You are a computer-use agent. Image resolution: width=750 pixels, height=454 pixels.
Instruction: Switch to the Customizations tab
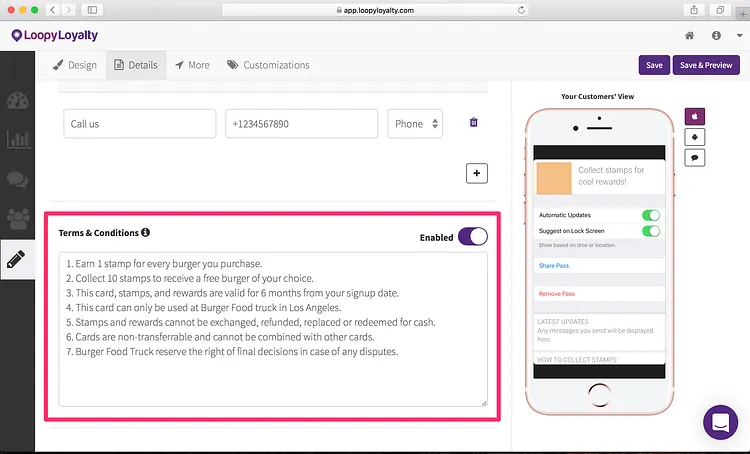point(268,65)
